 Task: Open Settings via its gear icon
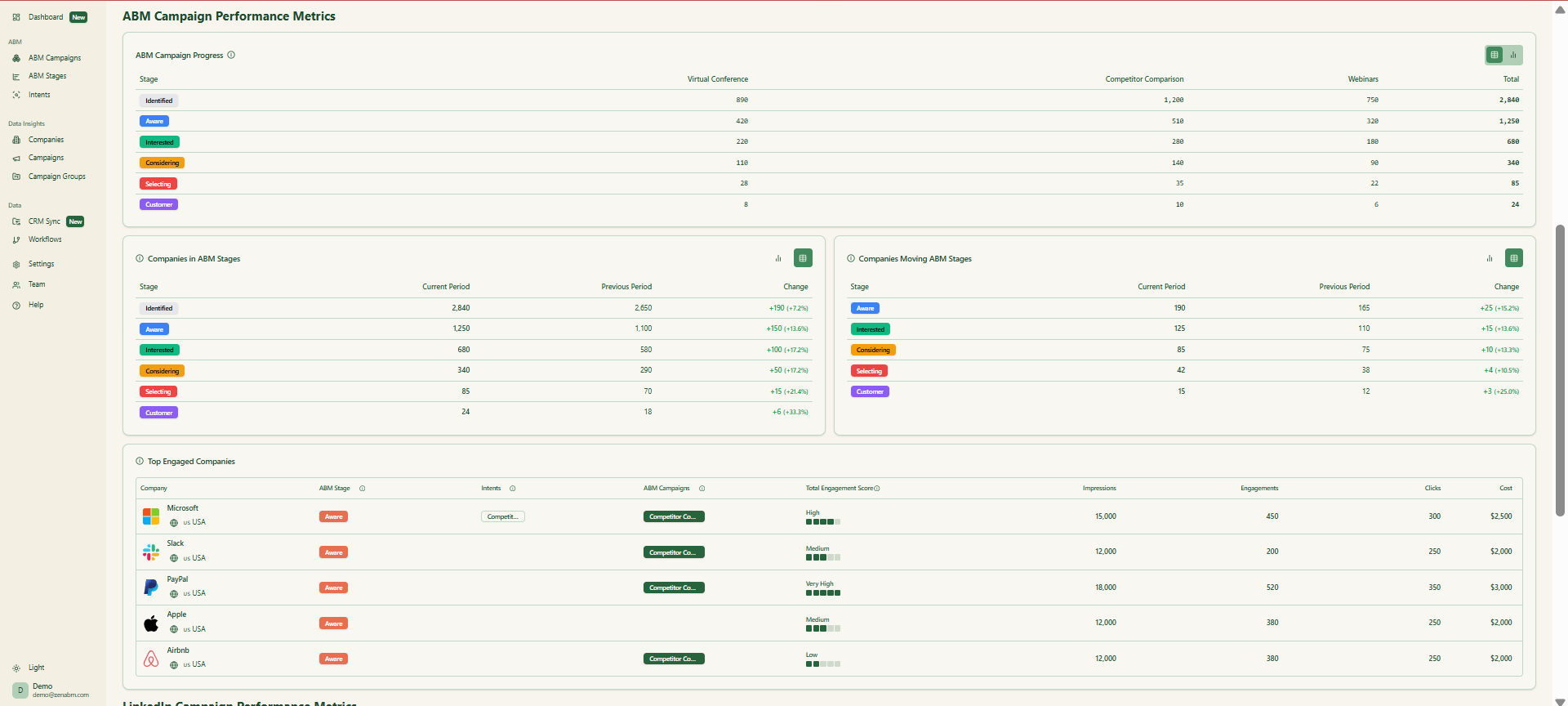coord(16,265)
